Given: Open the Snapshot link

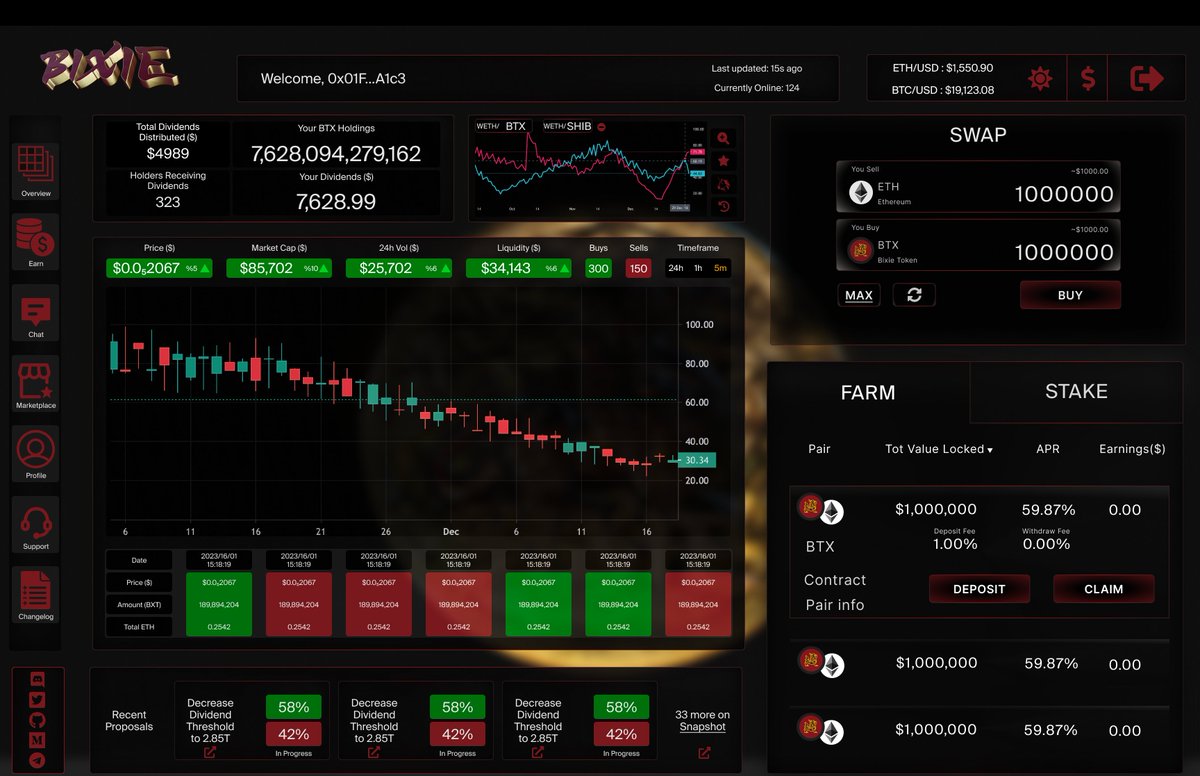Looking at the screenshot, I should pyautogui.click(x=703, y=727).
